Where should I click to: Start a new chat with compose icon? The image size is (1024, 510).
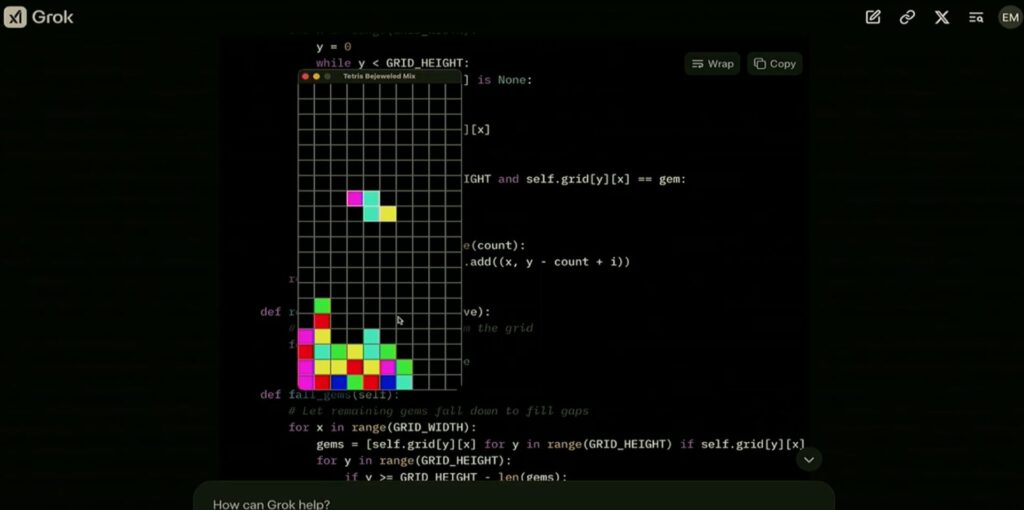click(873, 17)
